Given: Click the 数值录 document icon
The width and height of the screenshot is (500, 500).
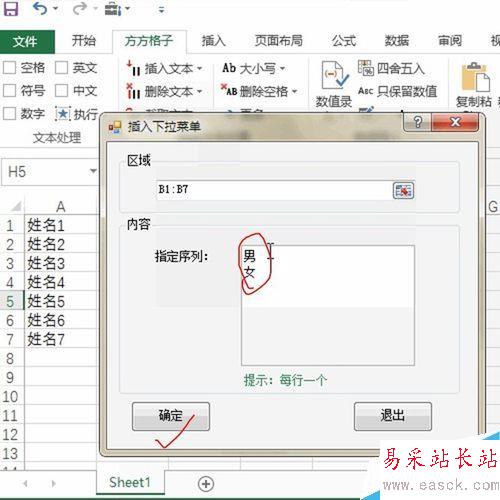Looking at the screenshot, I should click(334, 75).
